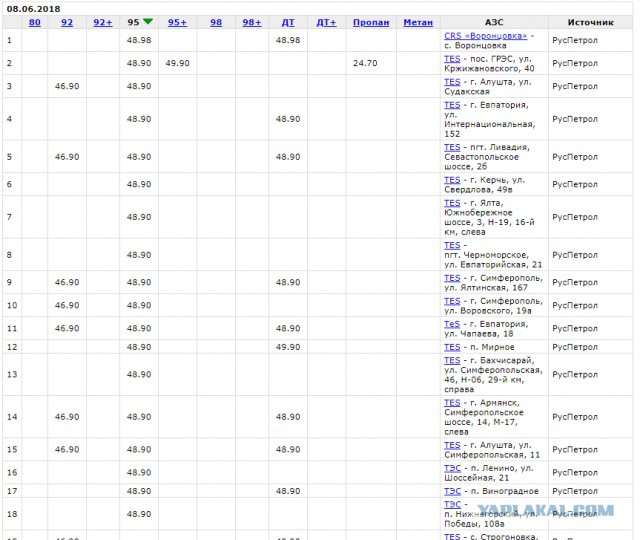Select the date 08.06.2018 heading
The width and height of the screenshot is (640, 540).
[33, 9]
